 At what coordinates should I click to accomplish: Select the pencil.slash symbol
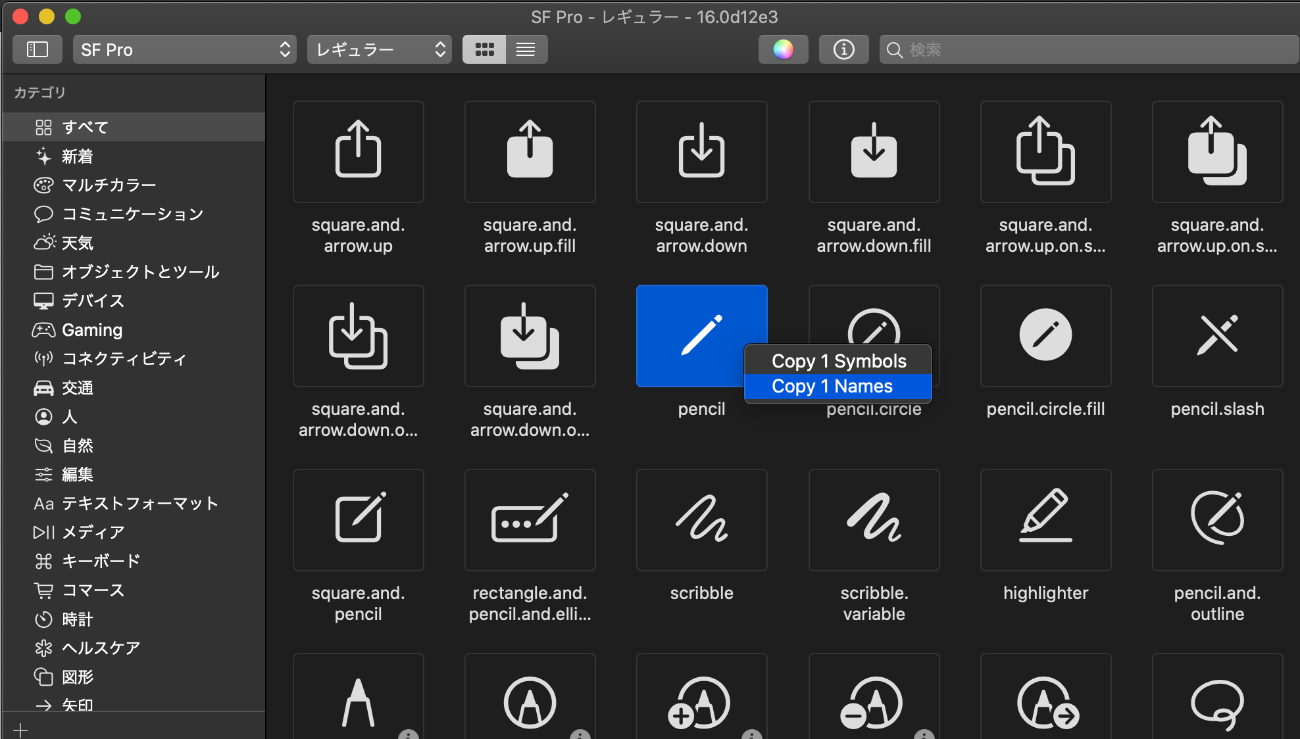[x=1218, y=336]
